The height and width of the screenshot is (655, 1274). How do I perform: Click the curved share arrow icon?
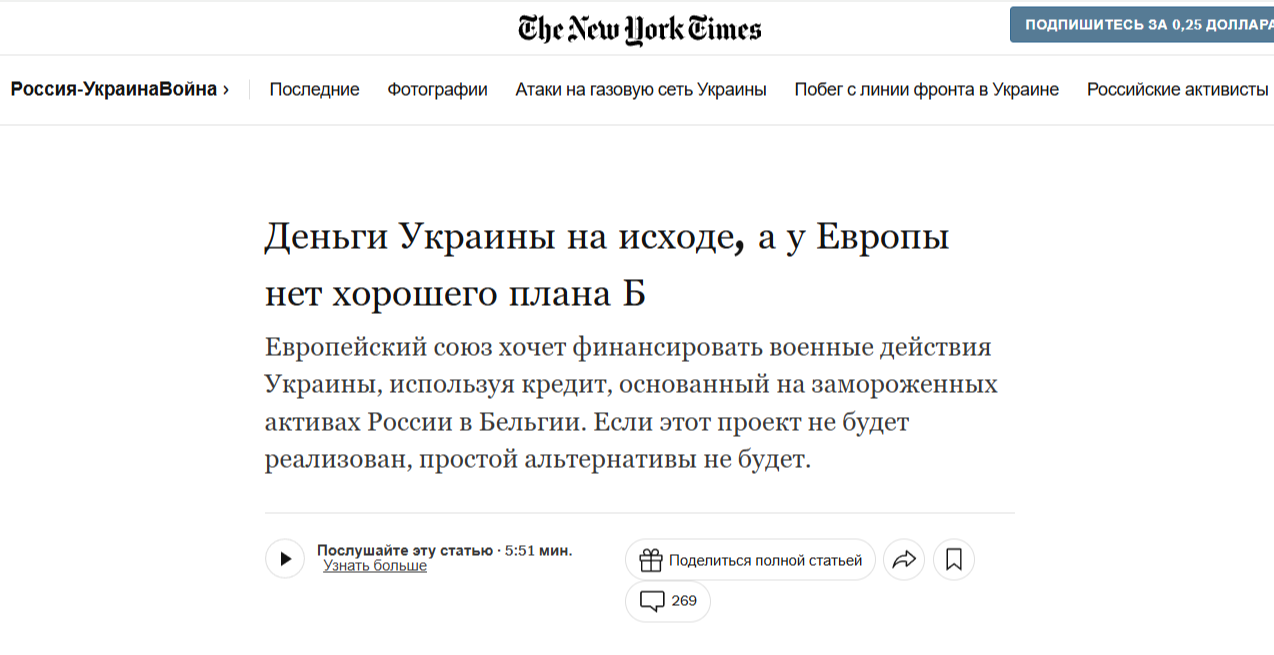pyautogui.click(x=904, y=560)
